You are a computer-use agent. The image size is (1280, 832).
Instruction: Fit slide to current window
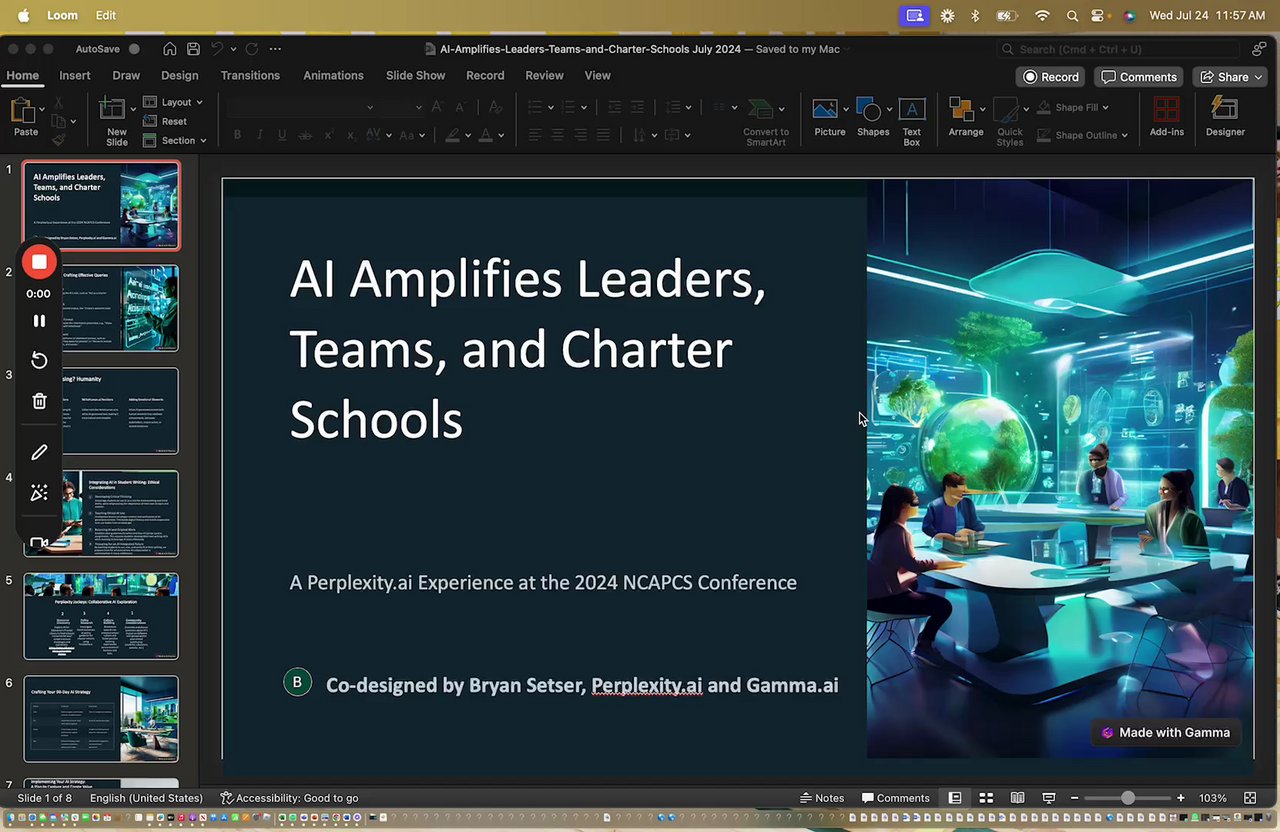click(x=1250, y=798)
